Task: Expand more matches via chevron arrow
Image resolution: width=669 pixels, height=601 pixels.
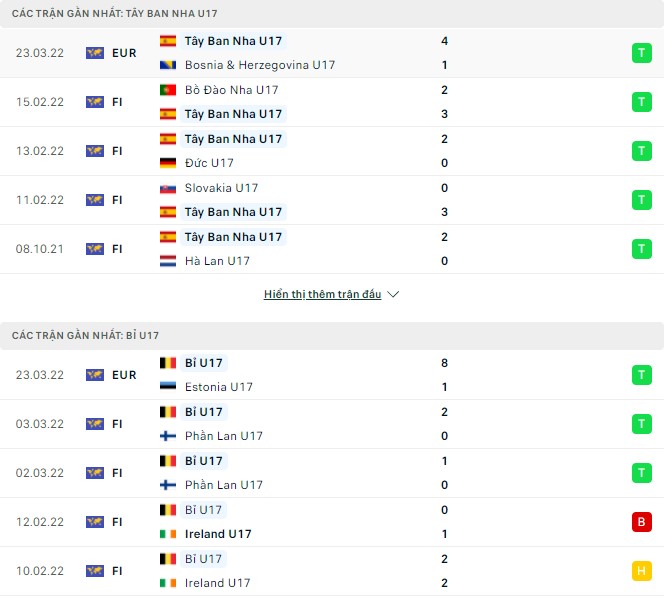Action: click(x=393, y=295)
